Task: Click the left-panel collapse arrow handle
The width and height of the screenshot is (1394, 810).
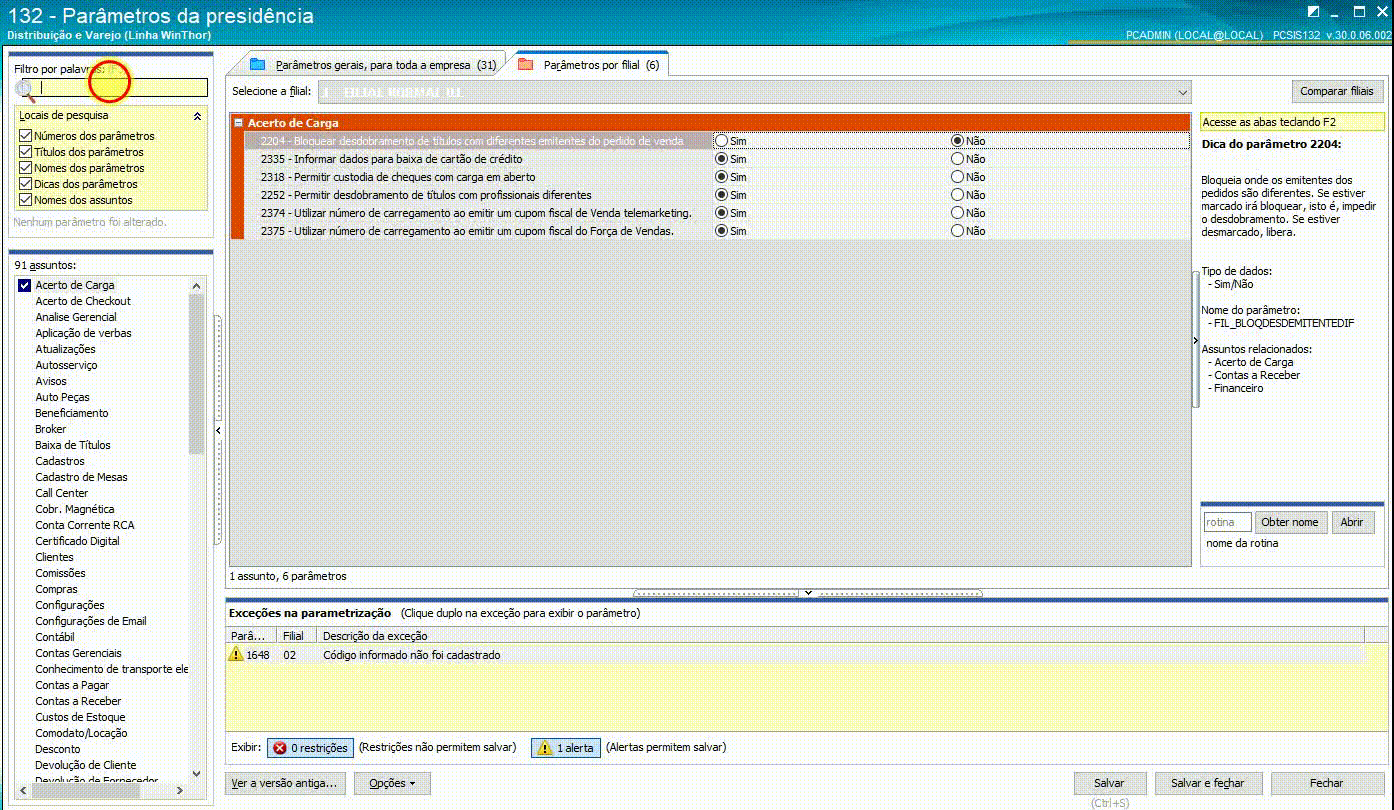Action: [x=218, y=430]
